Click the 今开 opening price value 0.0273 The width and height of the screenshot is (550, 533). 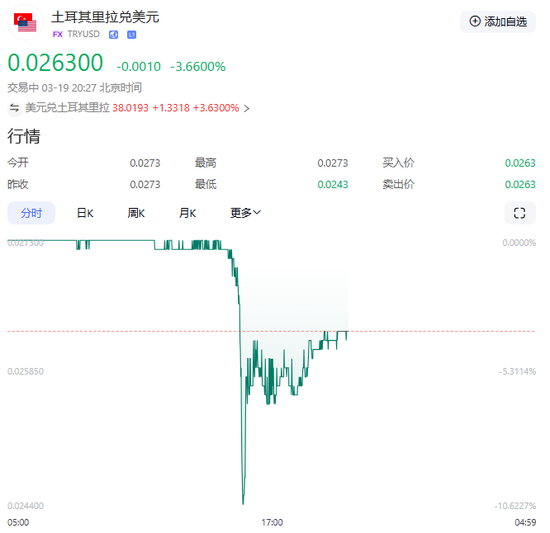[x=145, y=163]
